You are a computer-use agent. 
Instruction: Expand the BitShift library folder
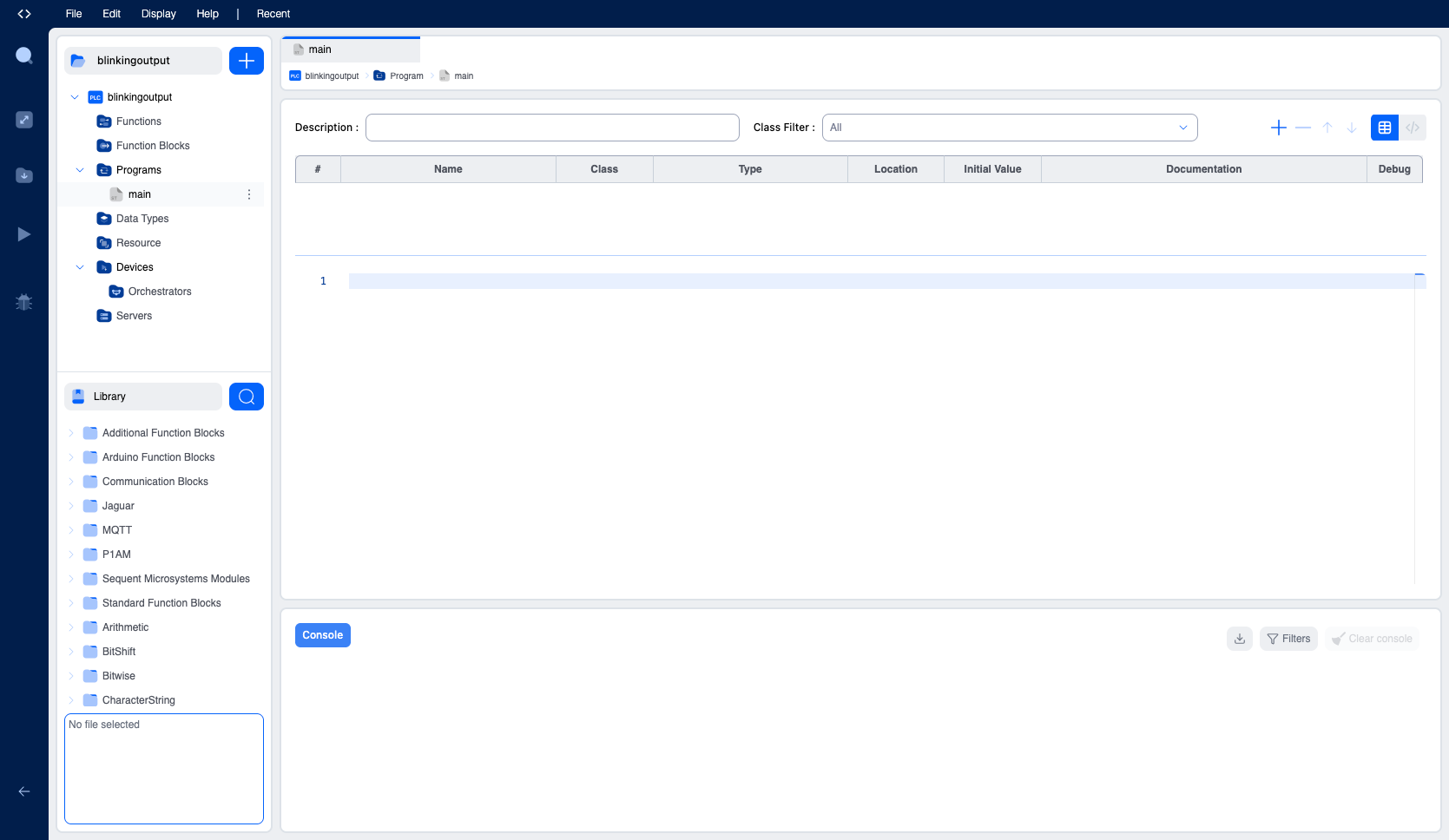[71, 652]
